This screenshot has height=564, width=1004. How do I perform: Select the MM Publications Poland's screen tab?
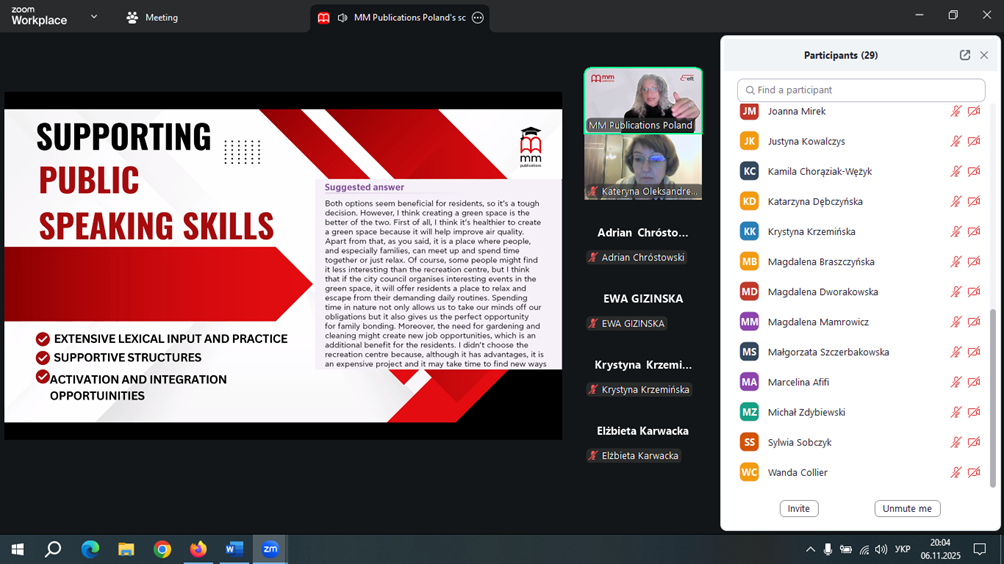click(408, 18)
